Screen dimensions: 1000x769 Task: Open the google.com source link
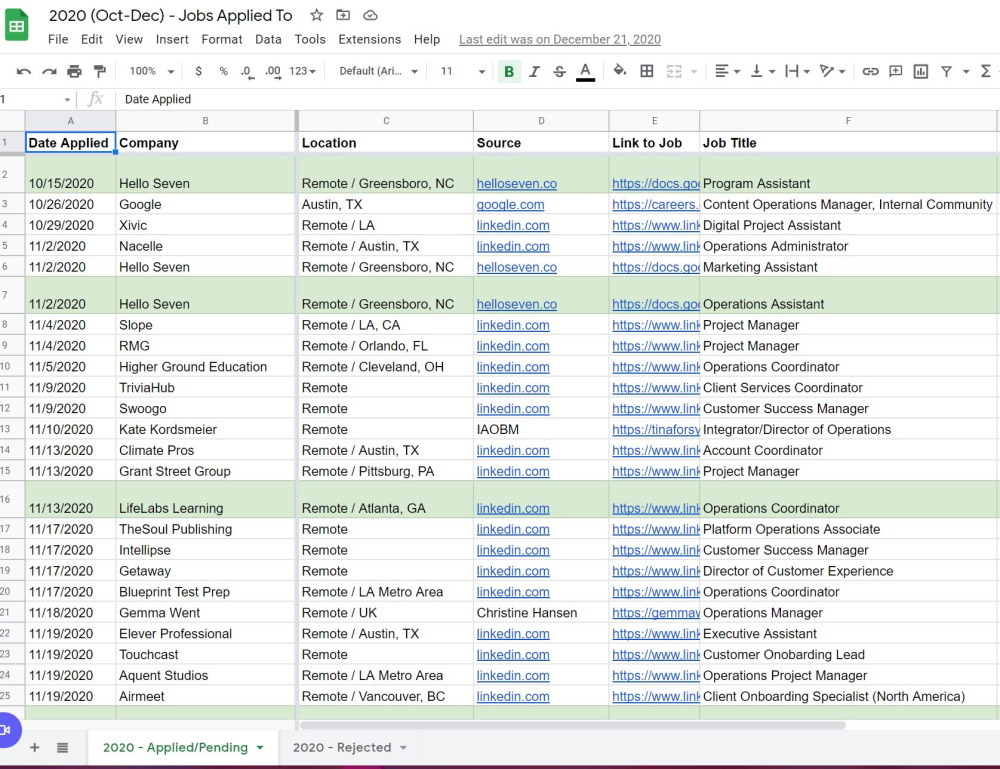[510, 205]
